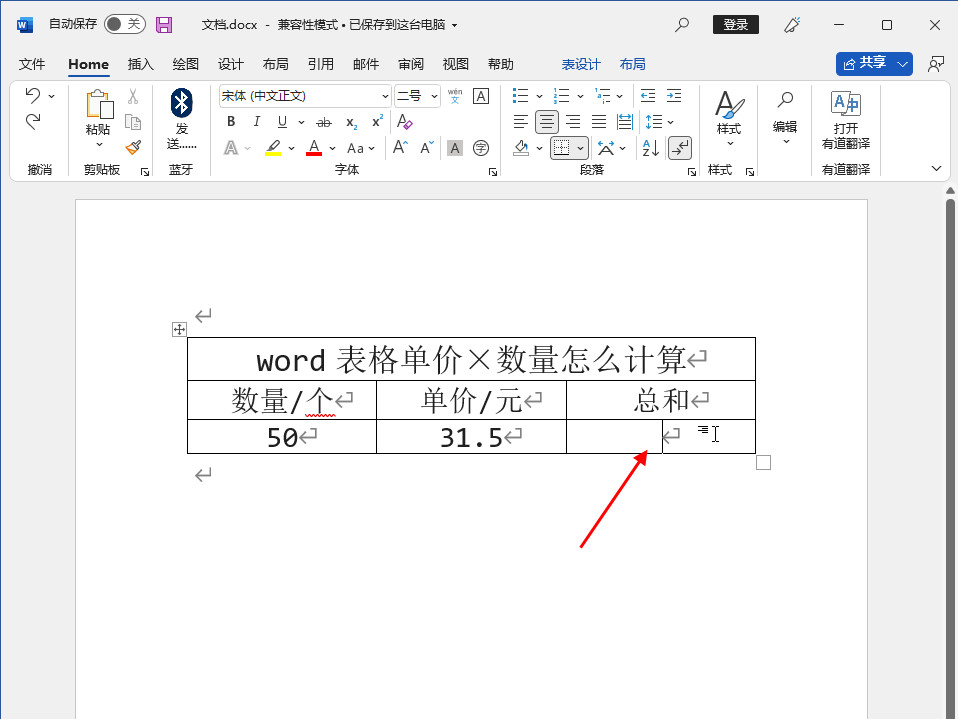Open the search magnifier in title bar

[x=682, y=25]
